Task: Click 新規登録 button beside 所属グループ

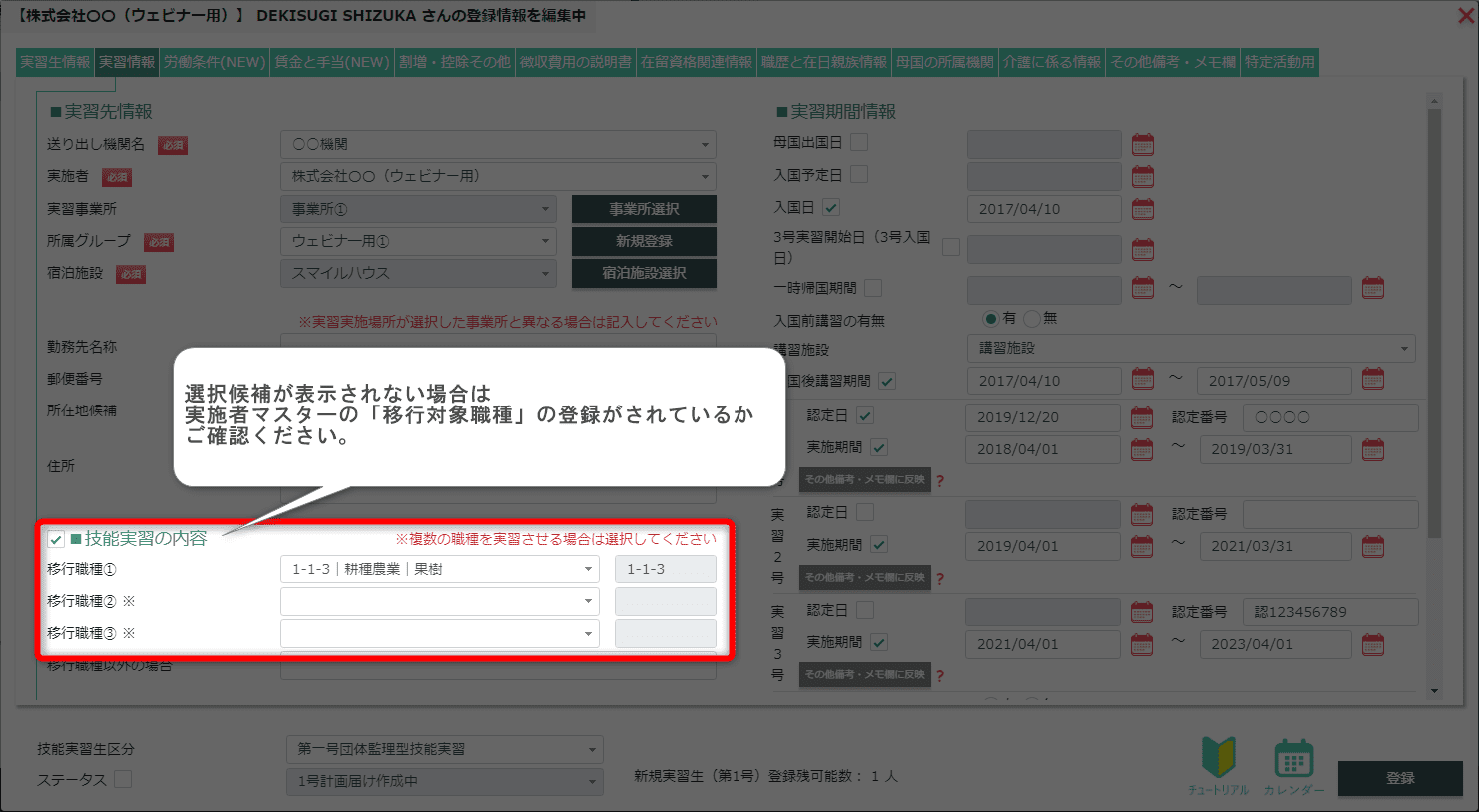Action: click(x=644, y=241)
